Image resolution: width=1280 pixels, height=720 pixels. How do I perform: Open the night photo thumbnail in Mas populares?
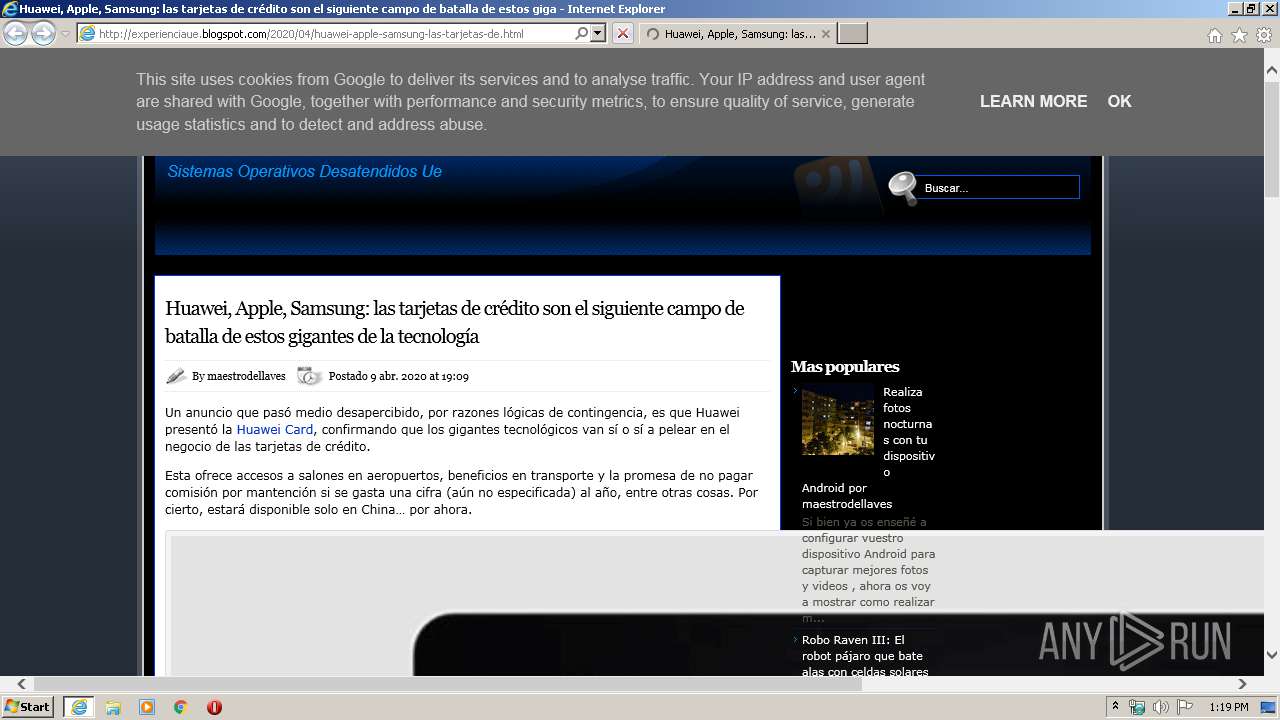[x=838, y=419]
